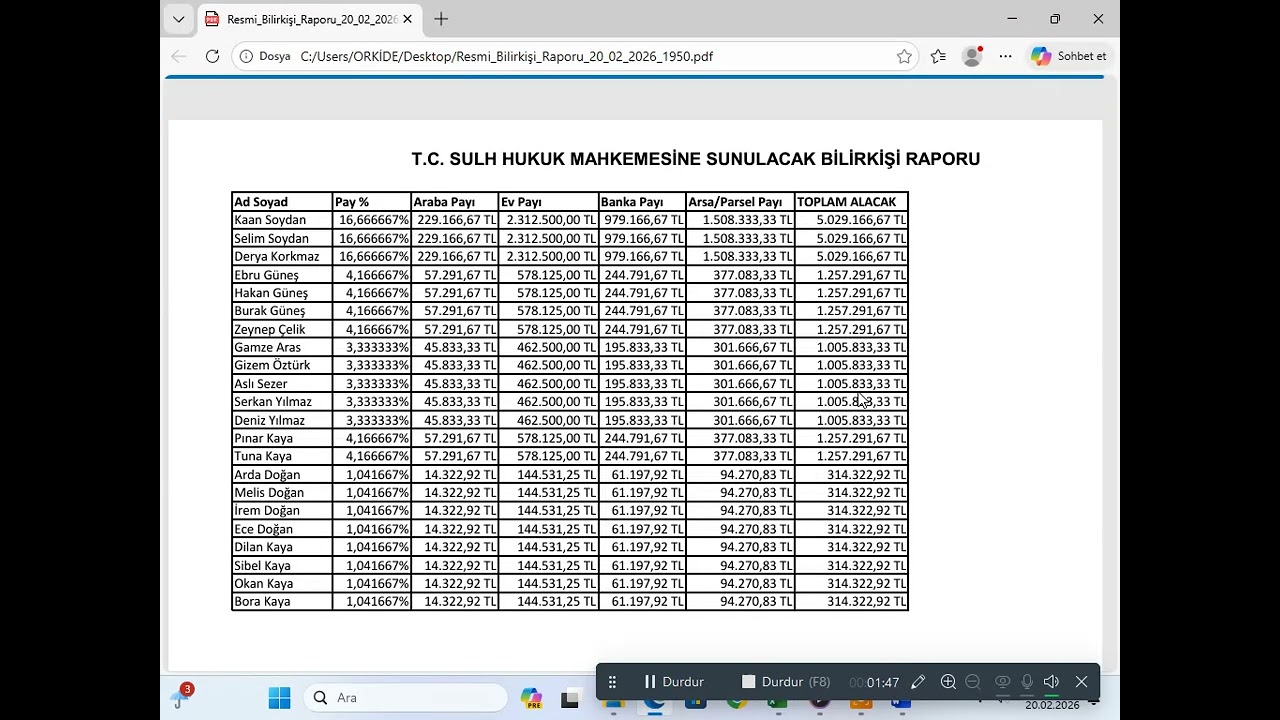This screenshot has width=1280, height=720.
Task: Toggle system audio speaker recording
Action: [x=1051, y=682]
